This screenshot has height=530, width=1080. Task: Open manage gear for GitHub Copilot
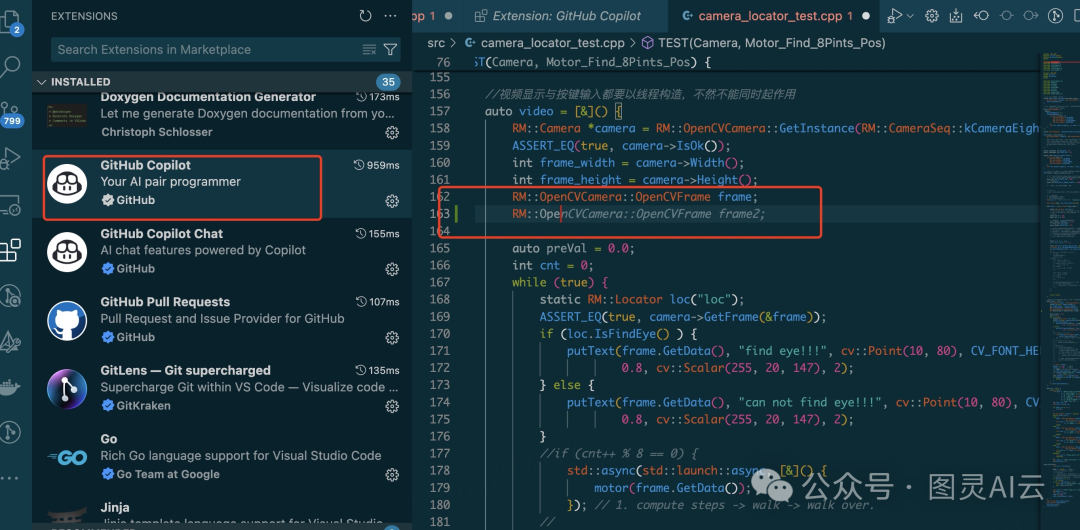392,201
